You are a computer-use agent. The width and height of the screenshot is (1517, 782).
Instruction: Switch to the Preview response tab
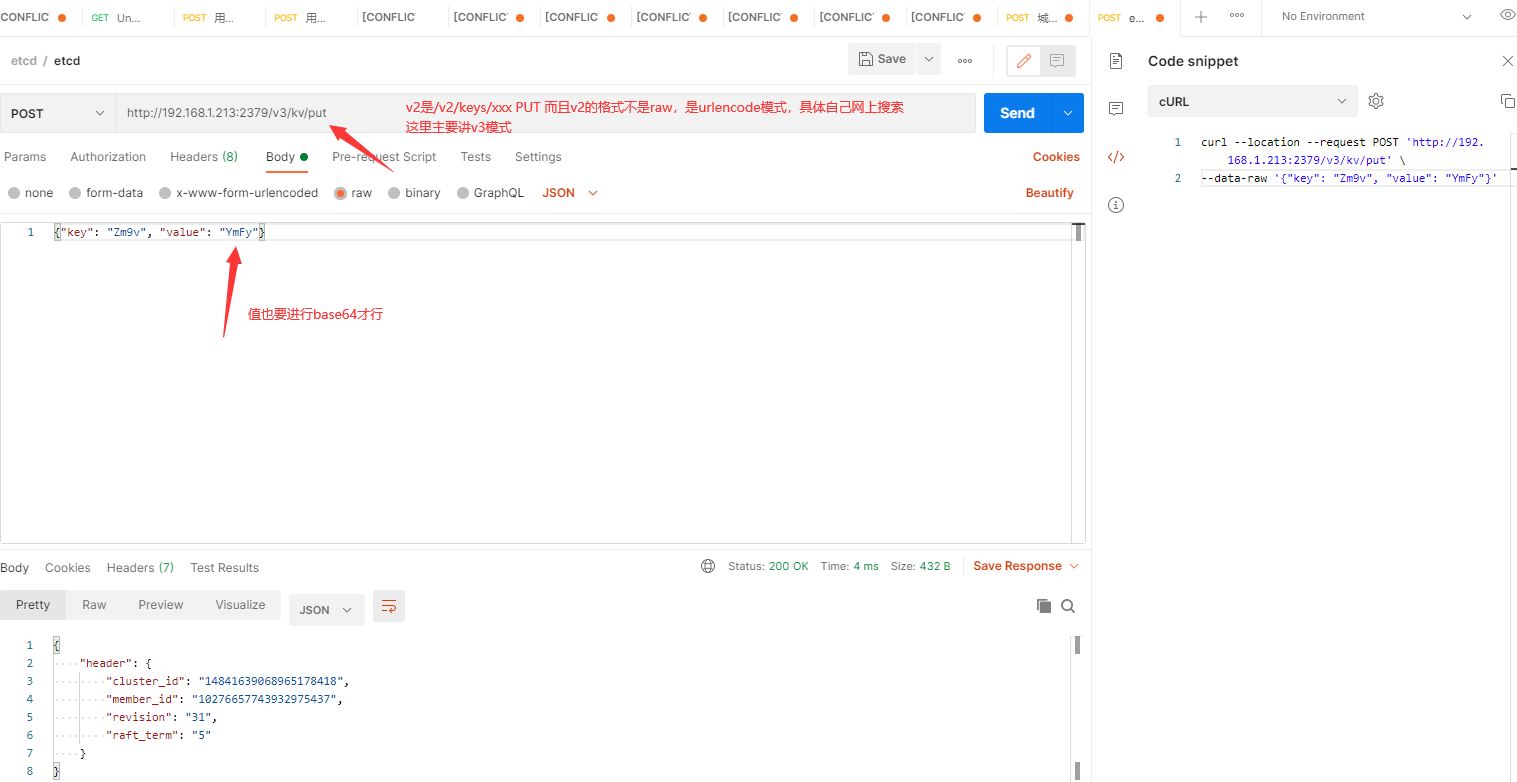160,604
